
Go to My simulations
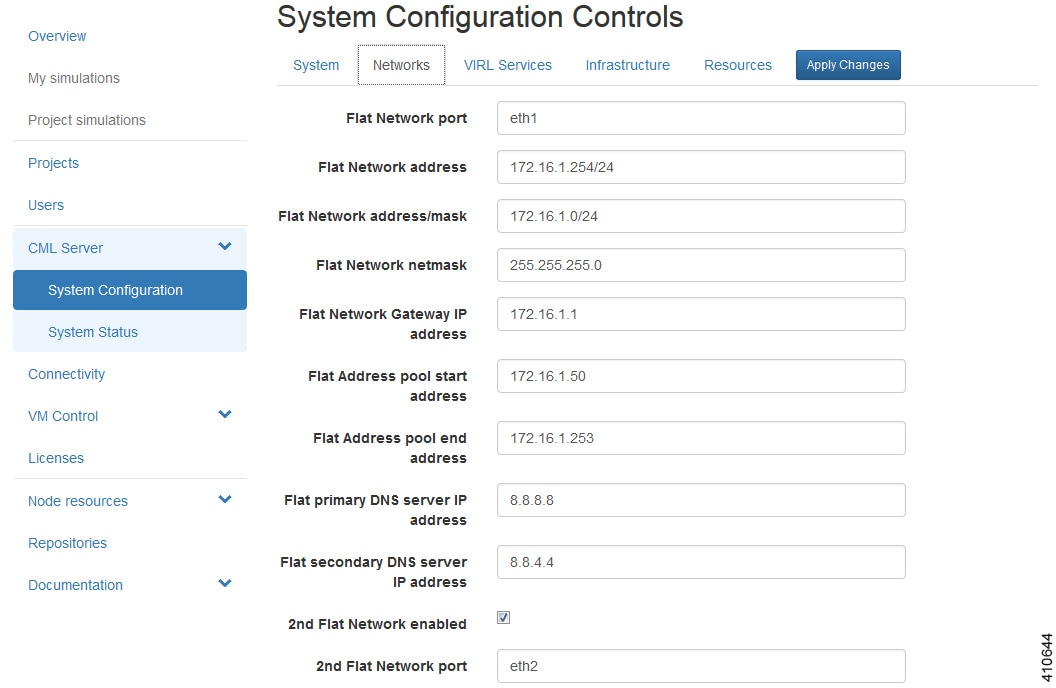pyautogui.click(x=74, y=78)
